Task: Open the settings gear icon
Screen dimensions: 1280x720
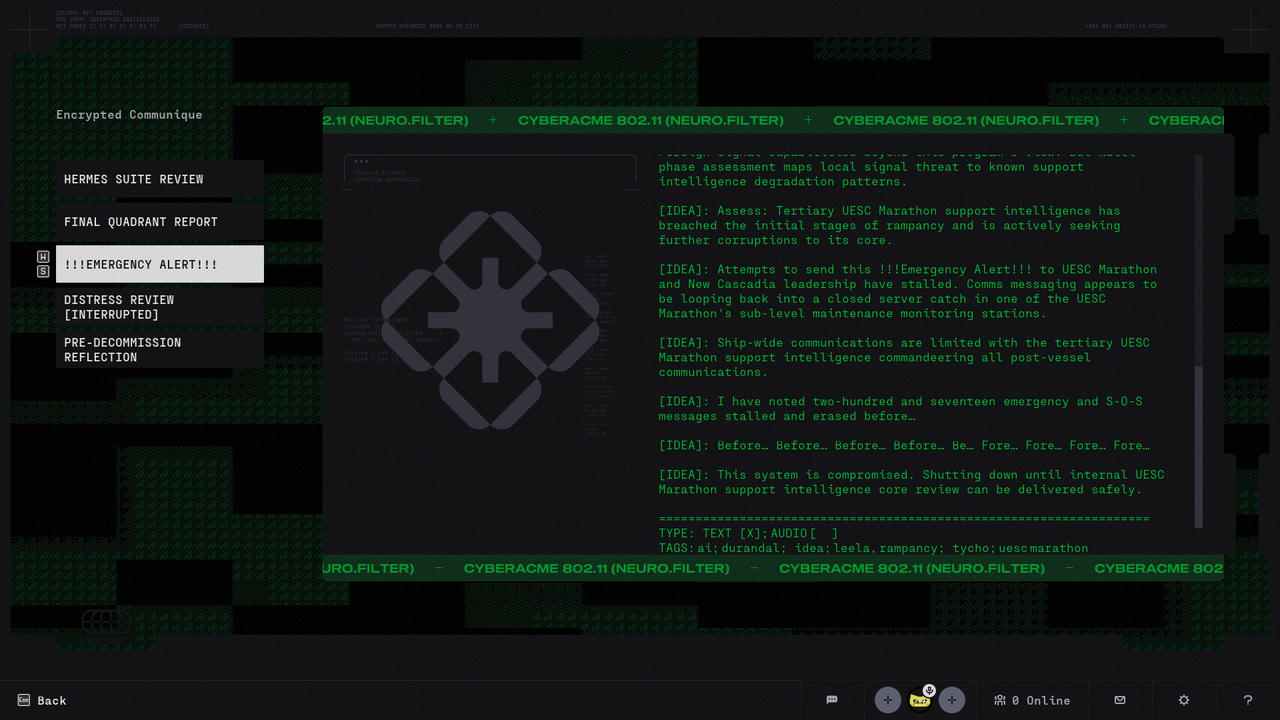Action: click(x=1184, y=700)
